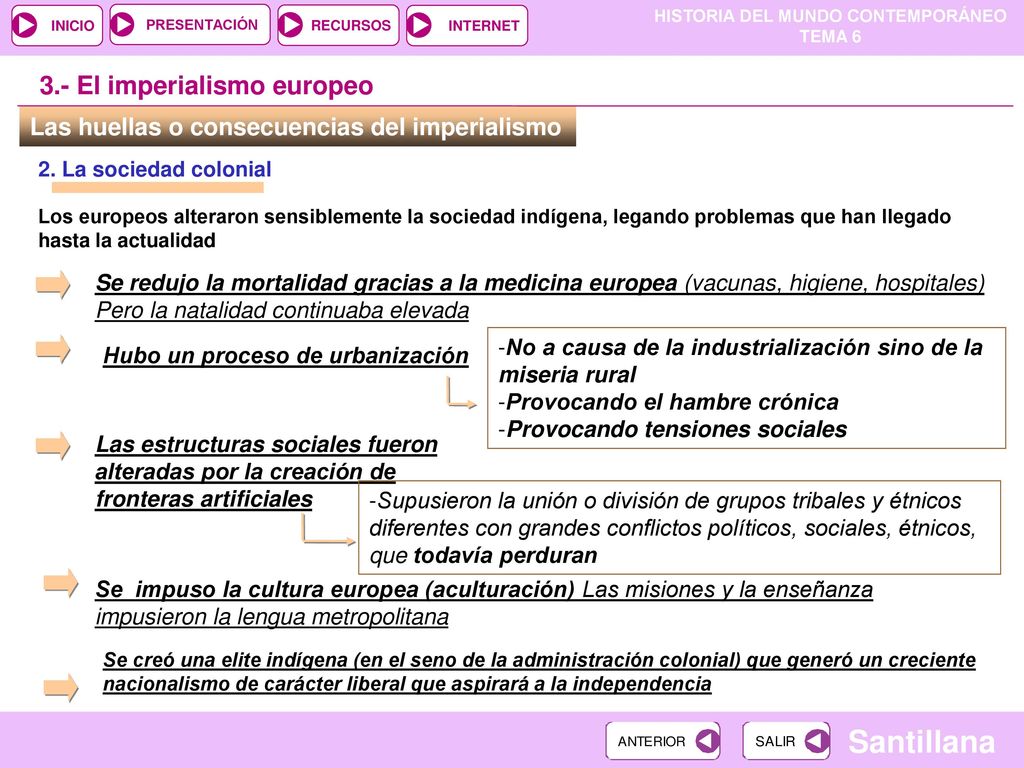Open the INTERNET section

(466, 25)
